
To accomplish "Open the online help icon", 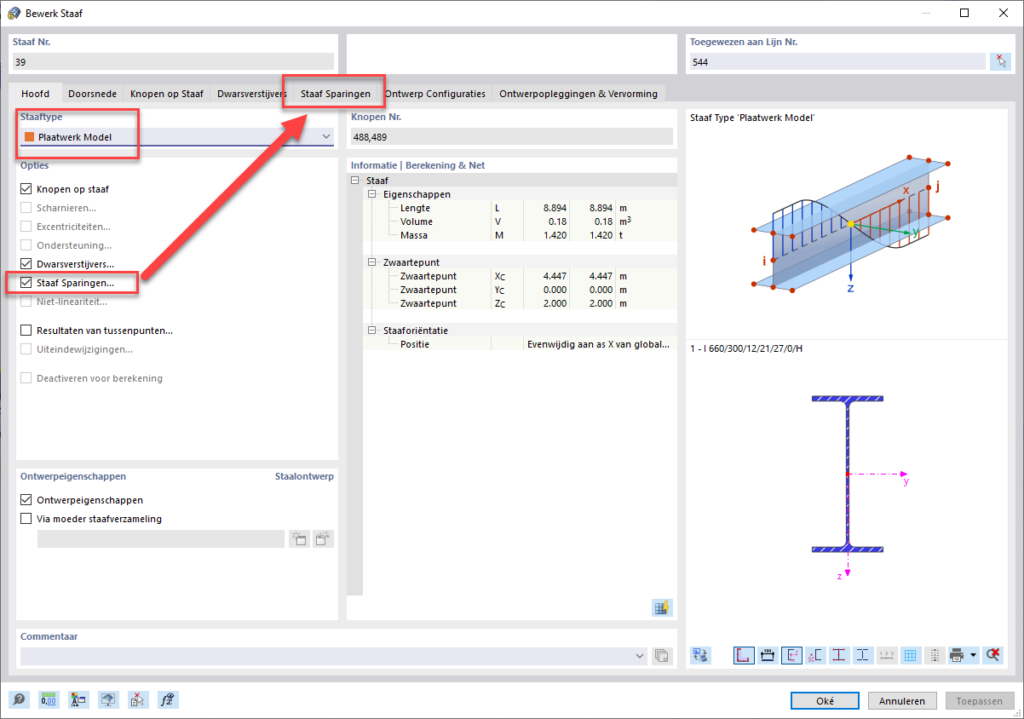I will click(x=20, y=700).
